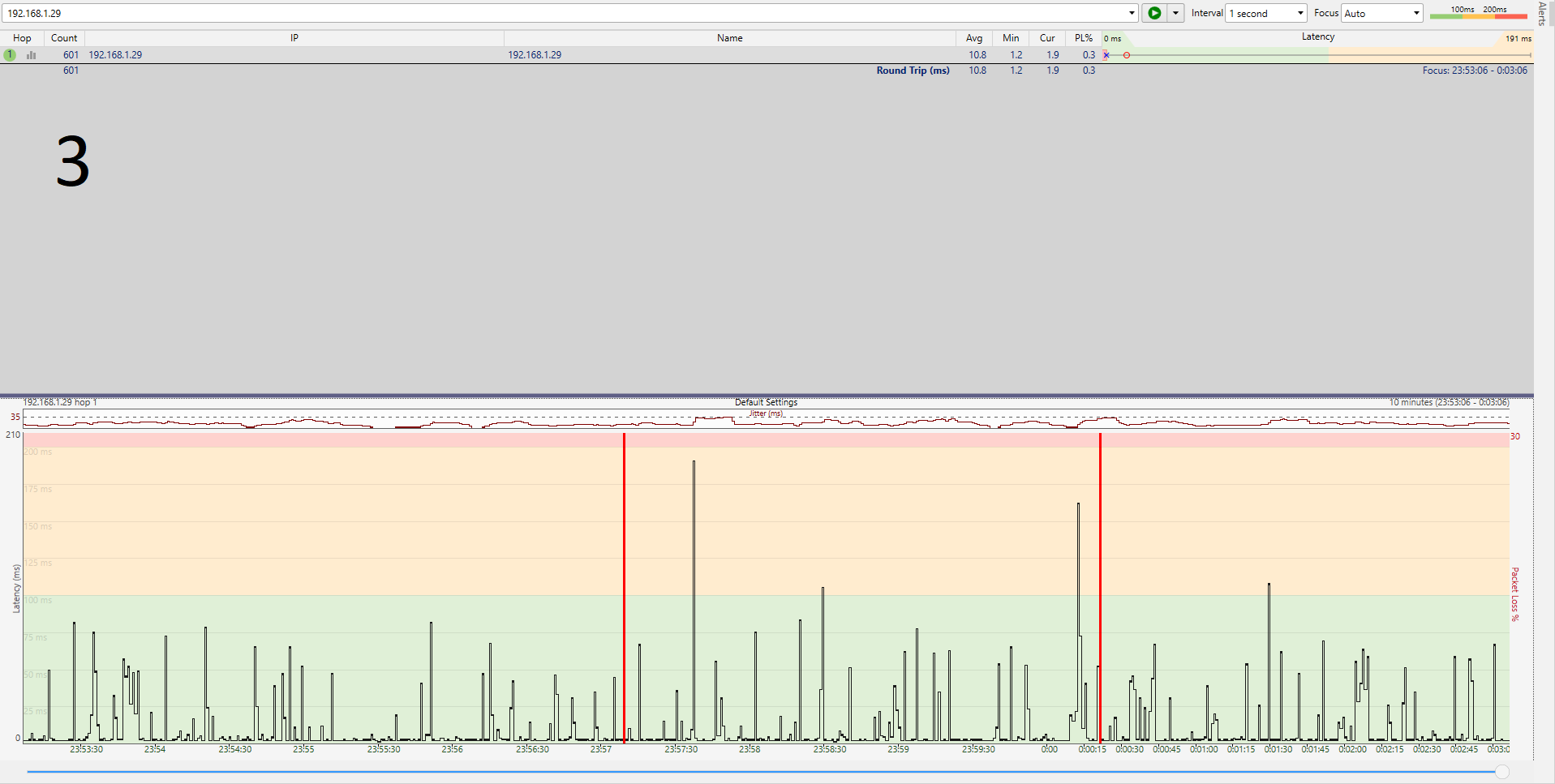Click the Jitter (ms) graph strip

(766, 421)
